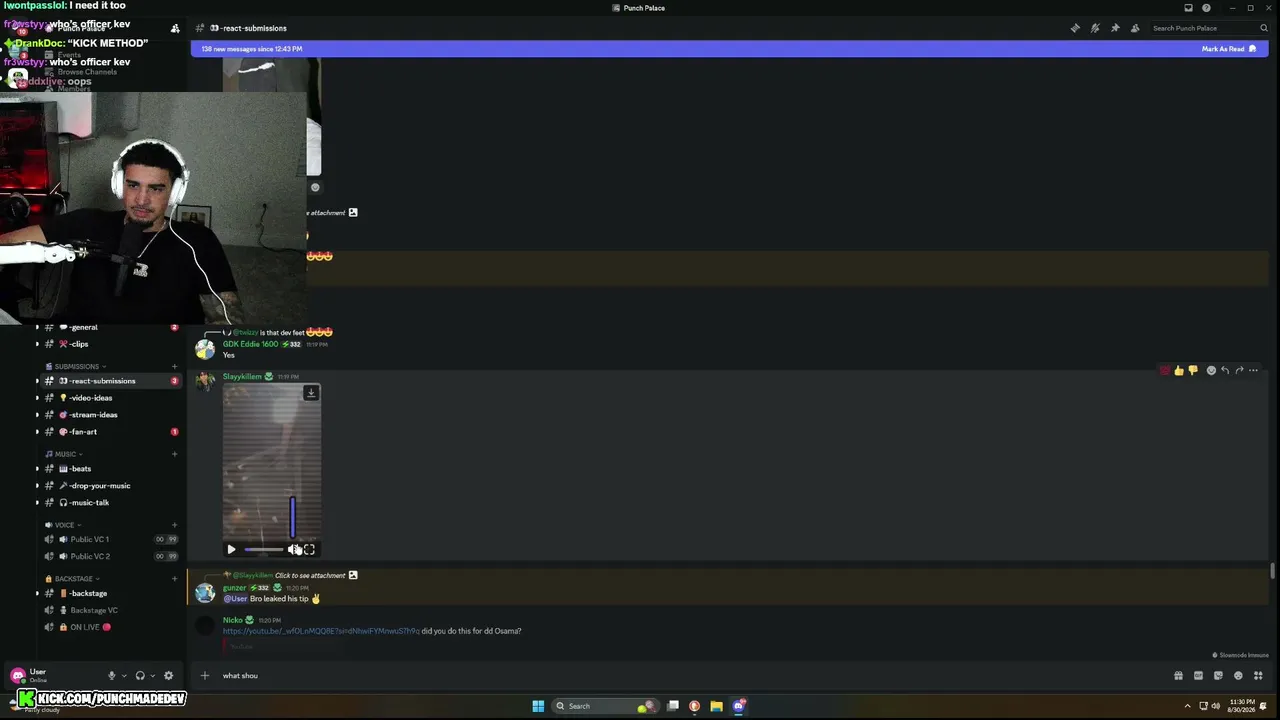1280x720 pixels.
Task: Collapse the MUSIC category
Action: (65, 454)
